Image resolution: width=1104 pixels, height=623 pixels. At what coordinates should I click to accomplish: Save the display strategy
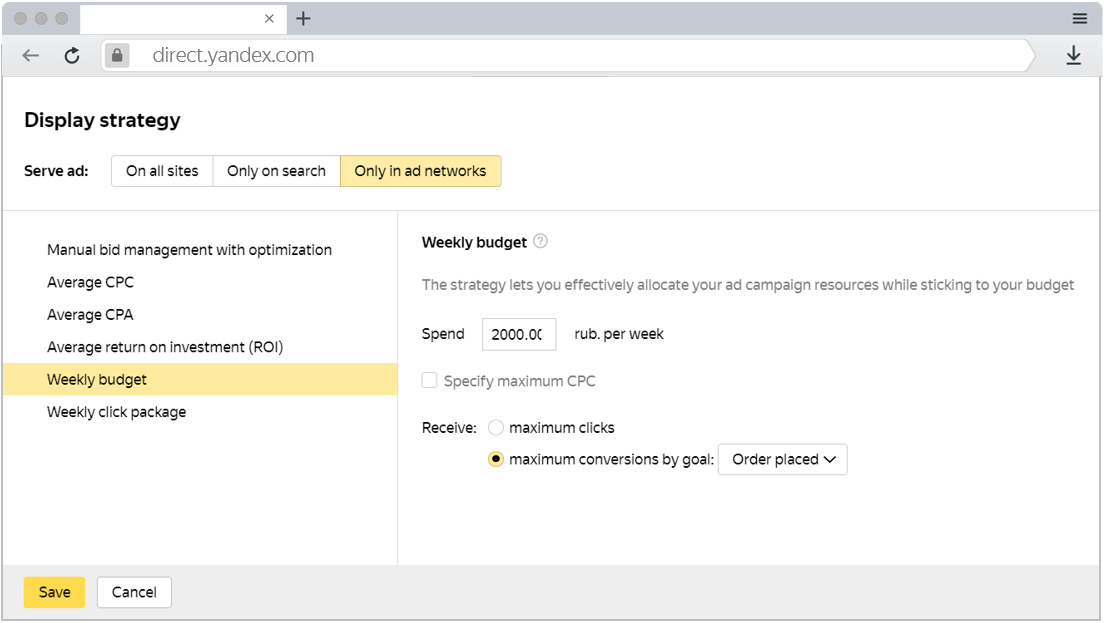pos(54,592)
